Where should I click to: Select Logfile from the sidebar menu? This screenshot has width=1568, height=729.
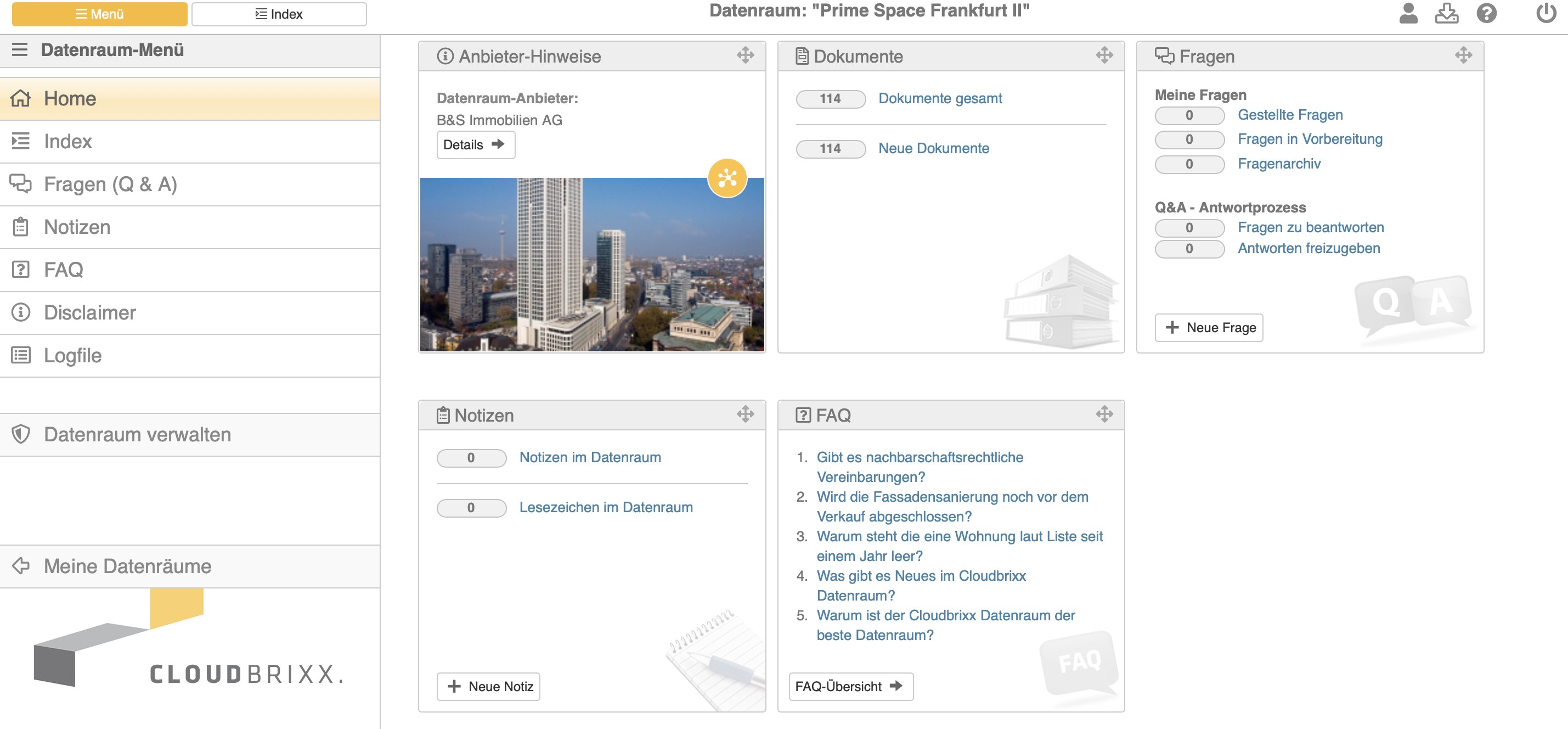click(x=72, y=355)
